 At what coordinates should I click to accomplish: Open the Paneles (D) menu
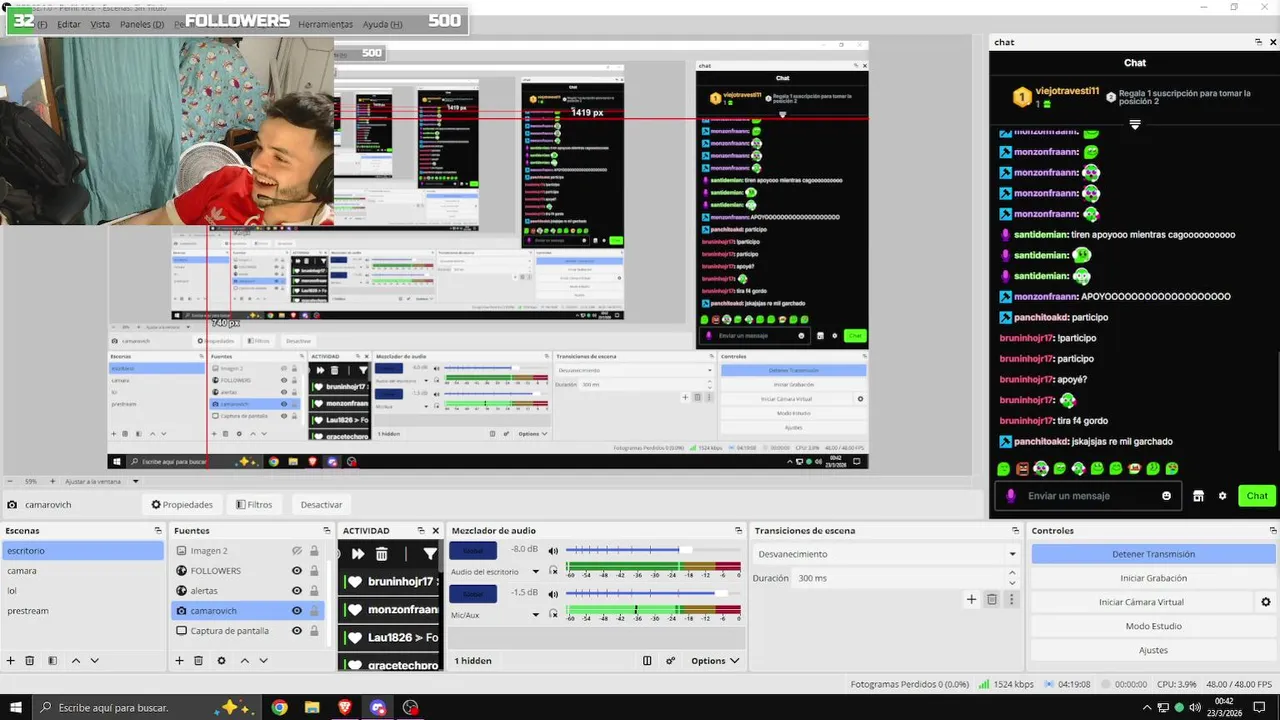(143, 24)
